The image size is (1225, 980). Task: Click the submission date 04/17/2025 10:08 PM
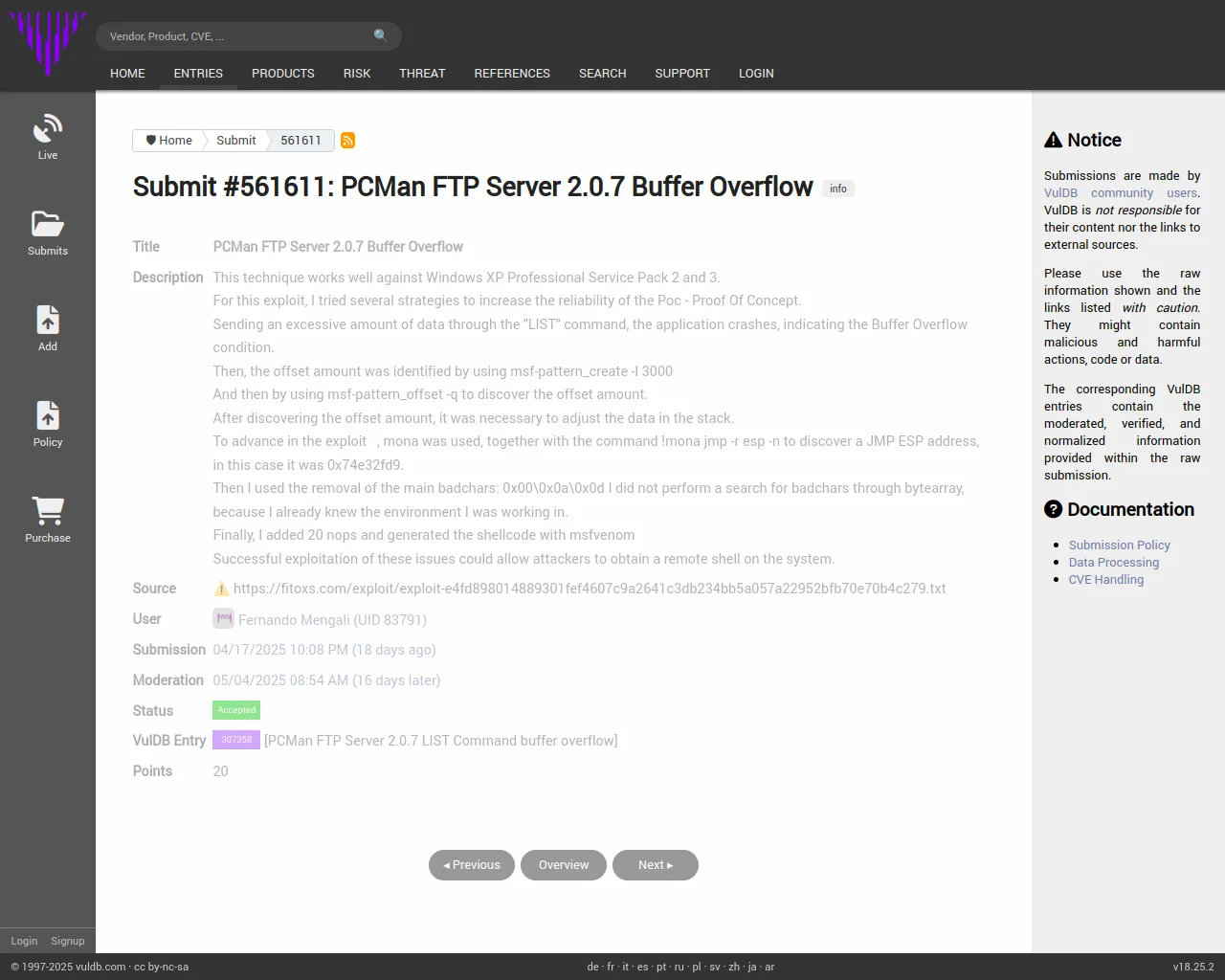280,650
